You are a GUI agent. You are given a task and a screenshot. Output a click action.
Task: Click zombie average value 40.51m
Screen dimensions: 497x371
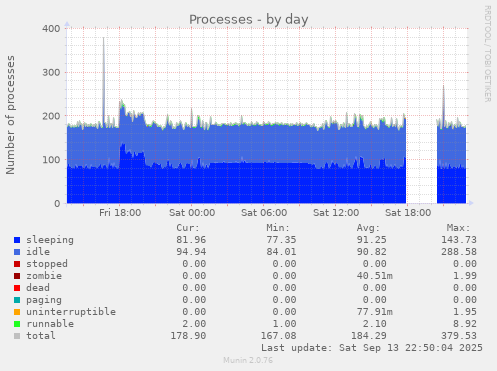pyautogui.click(x=375, y=276)
